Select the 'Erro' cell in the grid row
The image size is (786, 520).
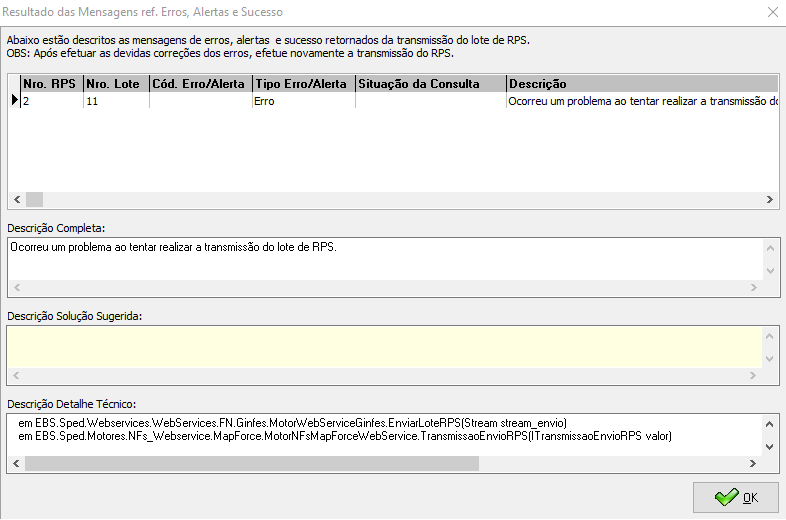(303, 101)
